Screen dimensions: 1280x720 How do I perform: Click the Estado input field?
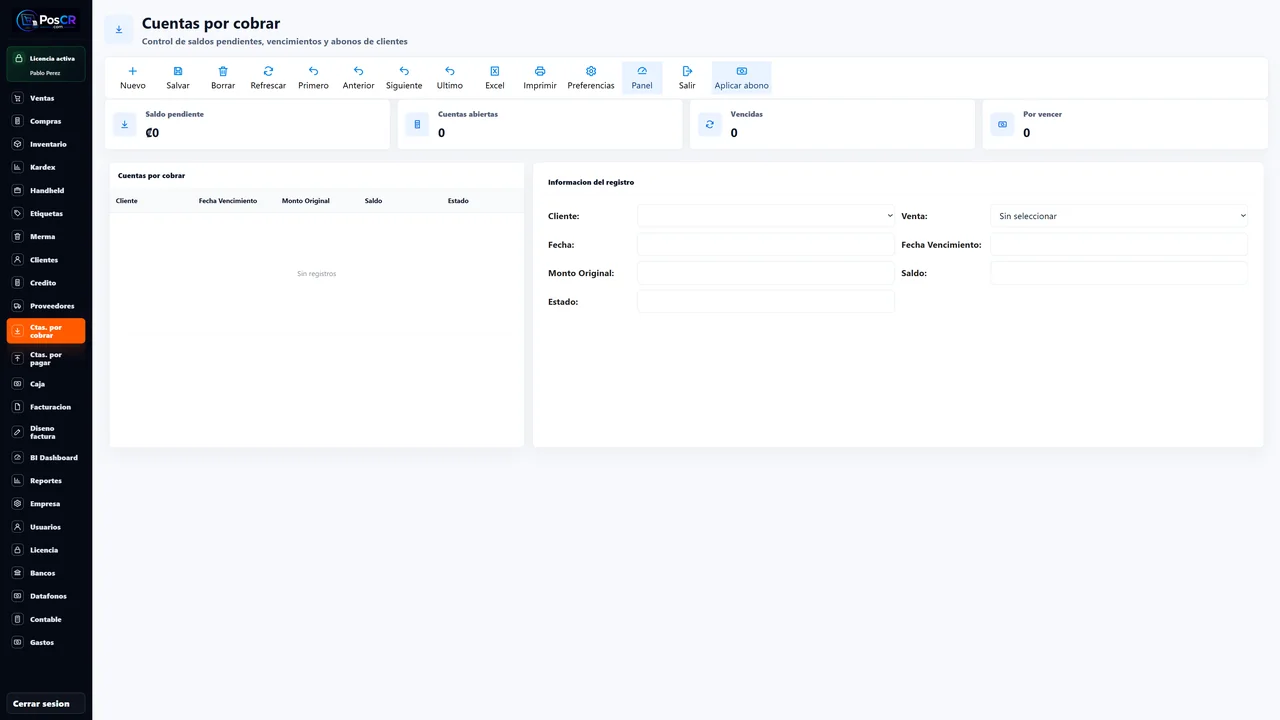tap(766, 302)
